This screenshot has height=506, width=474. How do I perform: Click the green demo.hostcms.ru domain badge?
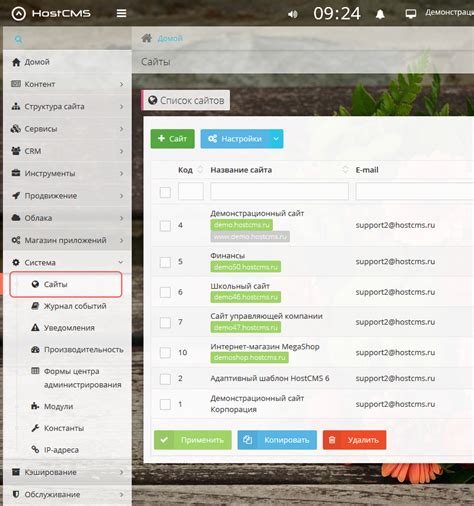point(241,225)
